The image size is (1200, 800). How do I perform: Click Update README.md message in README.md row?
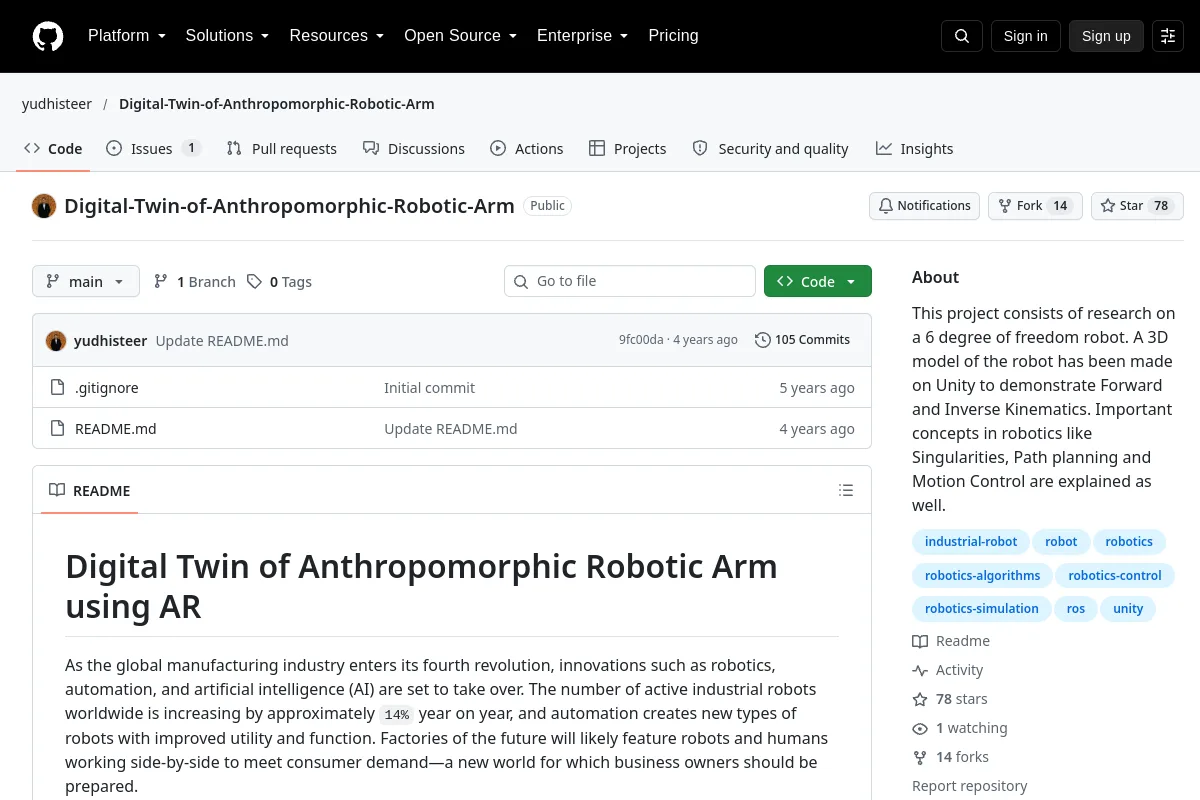(451, 429)
